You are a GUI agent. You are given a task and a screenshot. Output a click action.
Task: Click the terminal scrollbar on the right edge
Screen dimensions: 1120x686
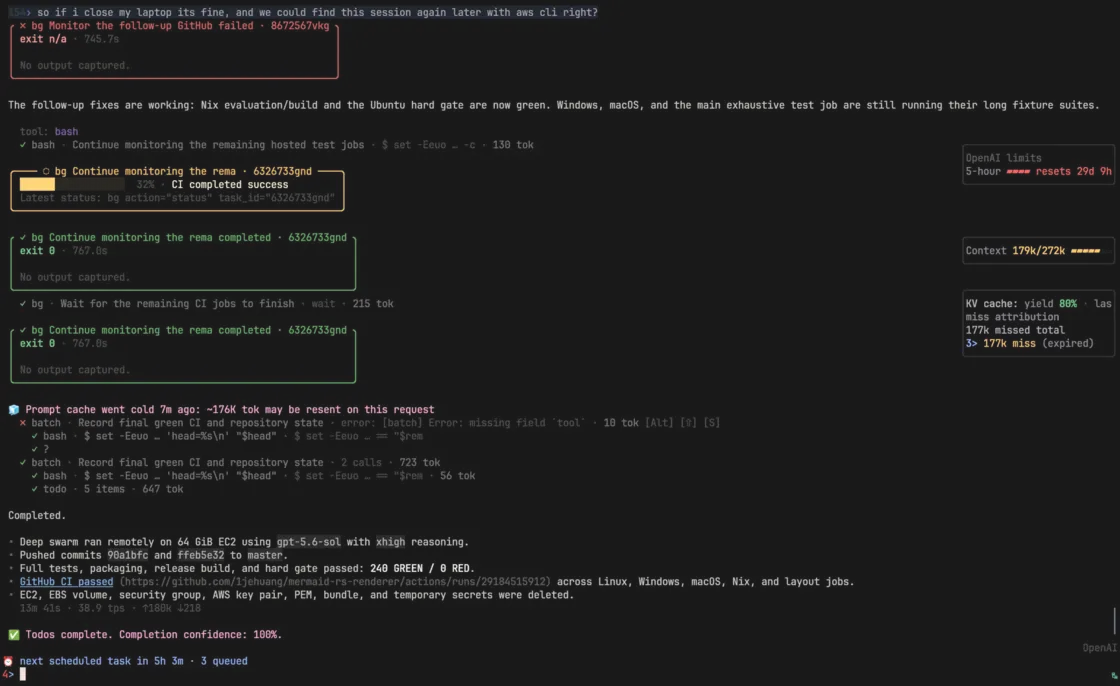(1114, 620)
